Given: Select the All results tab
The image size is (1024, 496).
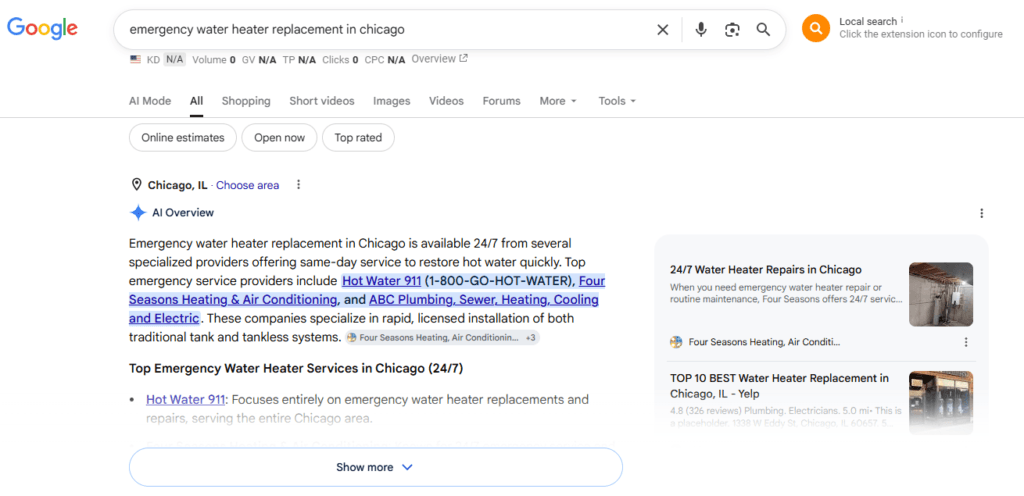Looking at the screenshot, I should click(x=197, y=101).
